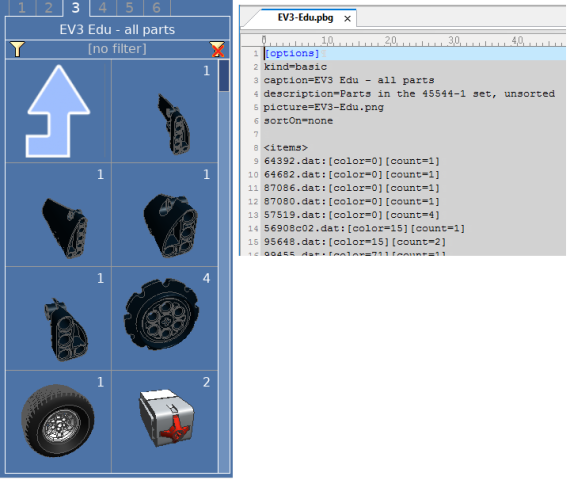Click the 57519.dat entry line

(x=352, y=215)
